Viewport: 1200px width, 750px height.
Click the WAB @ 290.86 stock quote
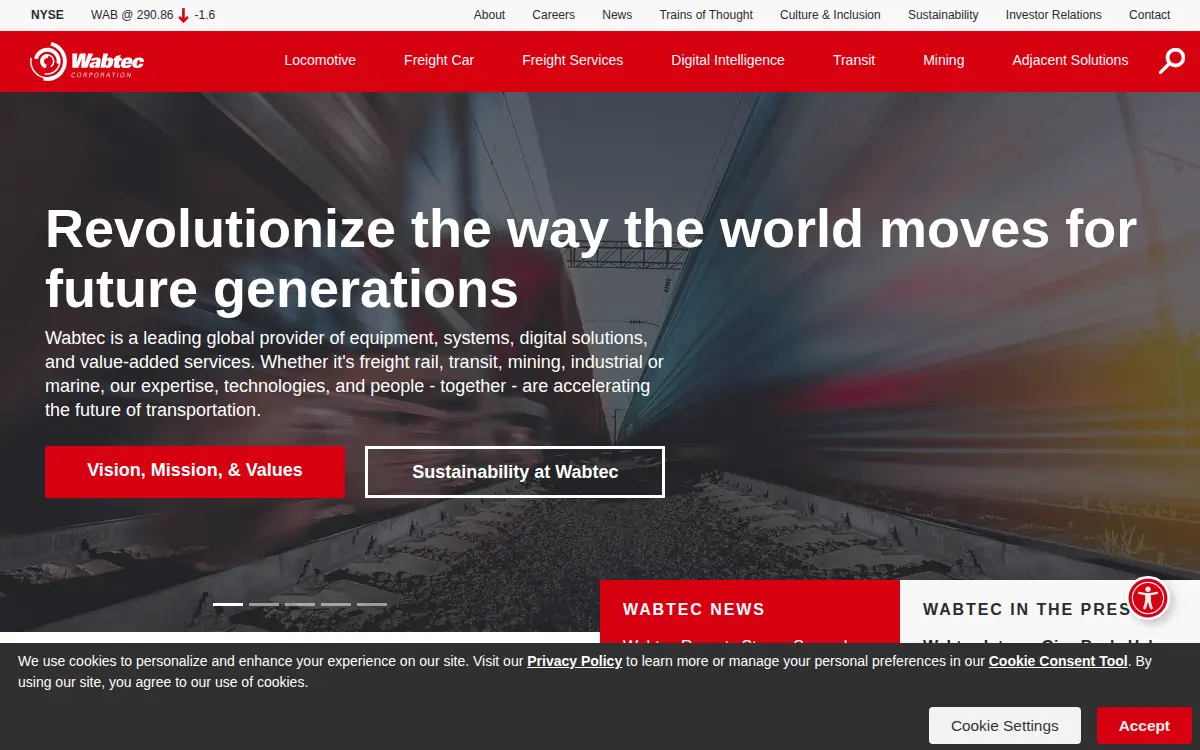(132, 15)
